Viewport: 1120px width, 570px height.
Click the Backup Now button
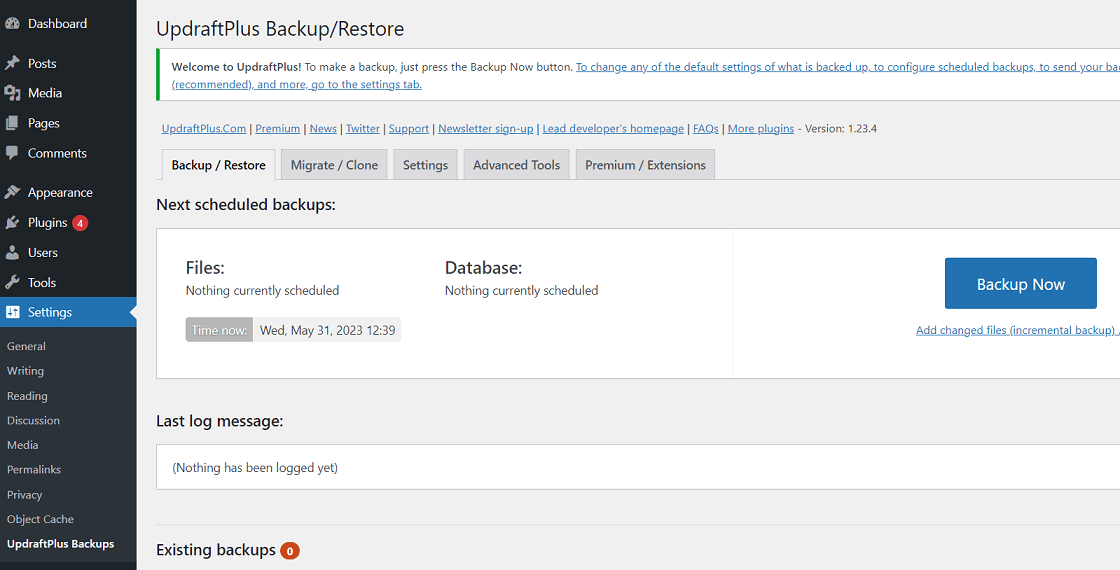click(1021, 284)
